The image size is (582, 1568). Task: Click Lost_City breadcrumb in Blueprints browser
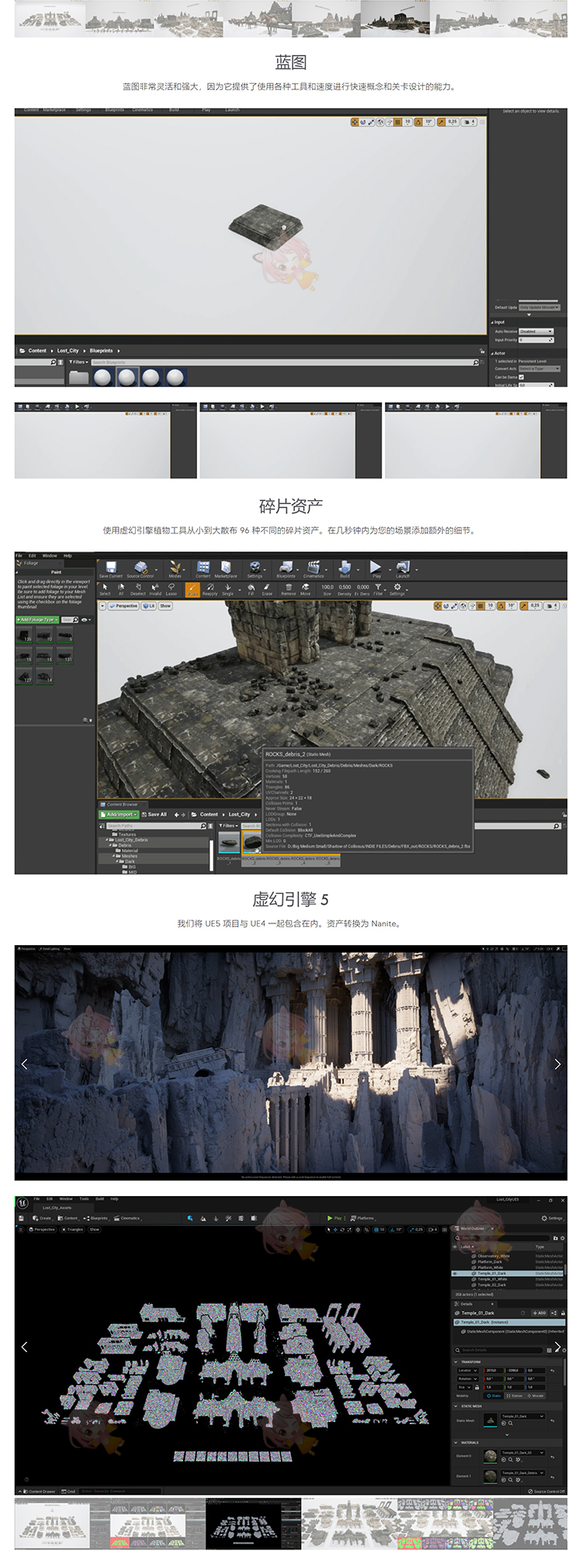point(68,350)
